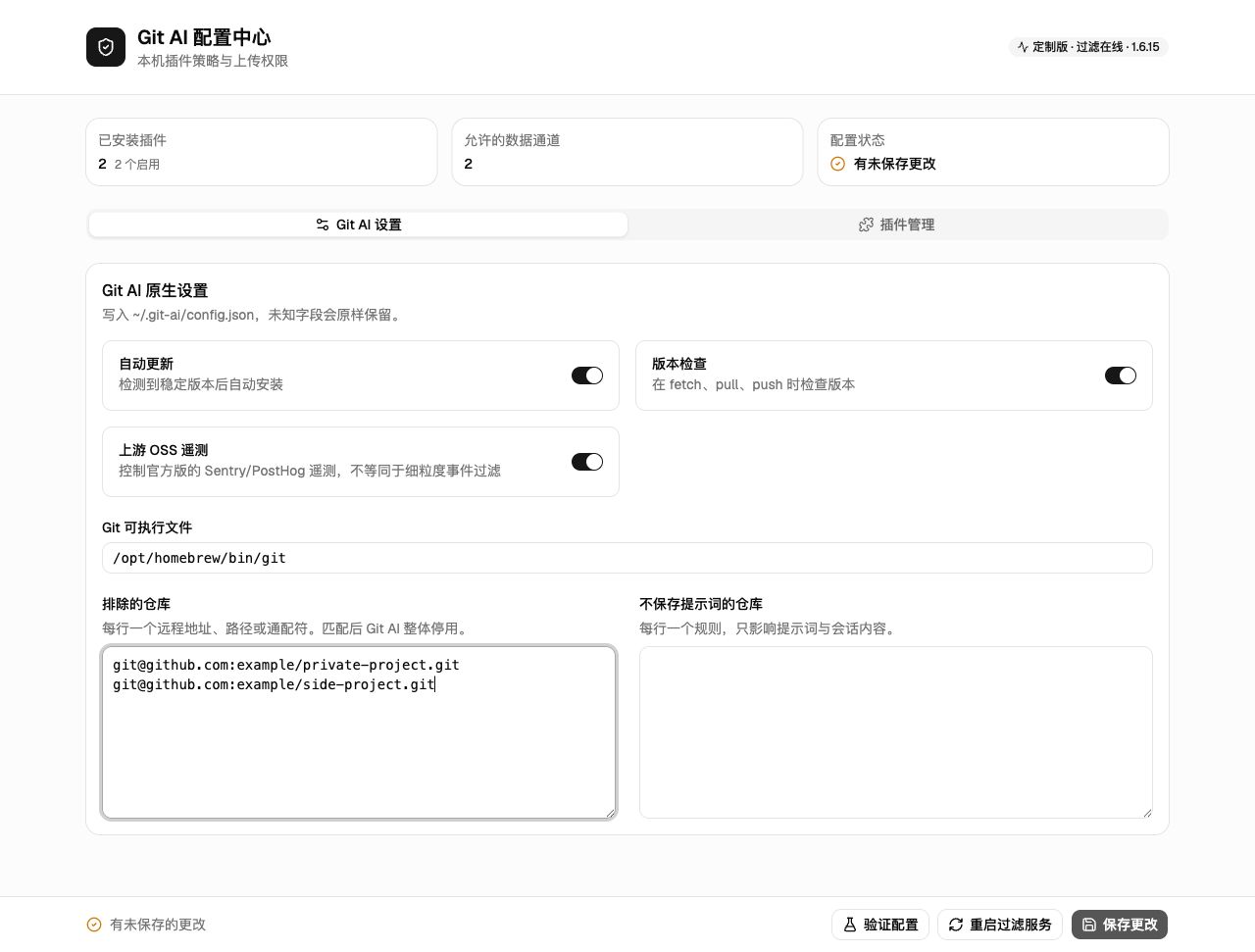
Task: Click the 在 fetch、pull、push 时检查版本 description
Action: pyautogui.click(x=753, y=384)
